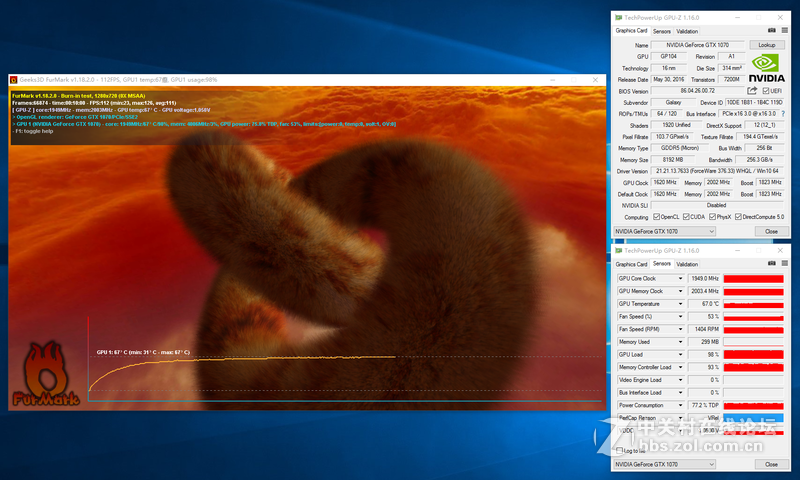Open the Graphics Card tab in the Sensors window

632,264
